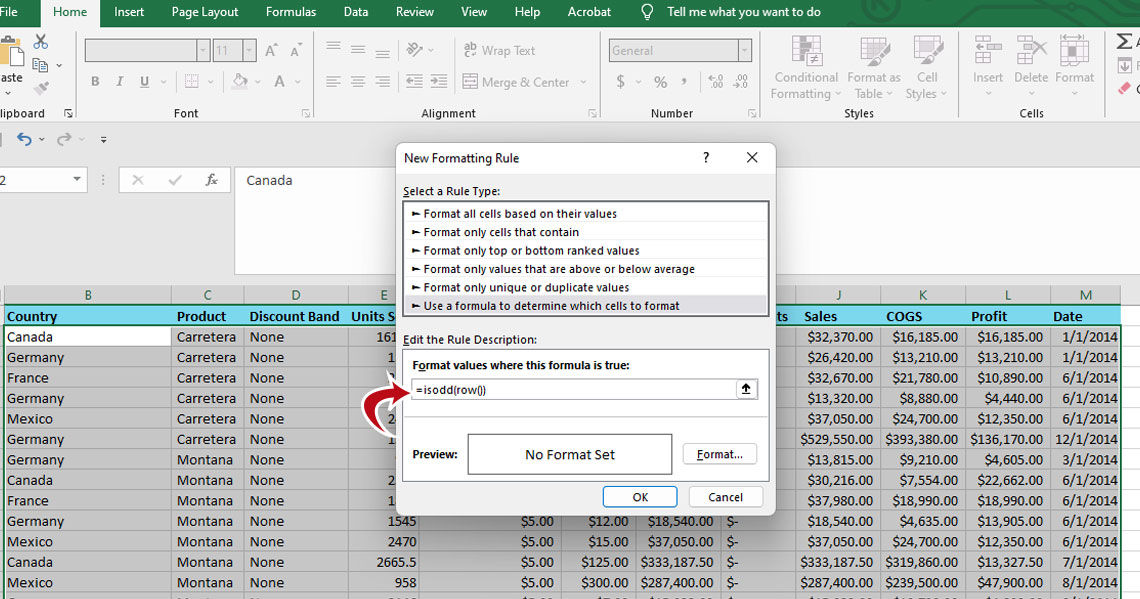1140x599 pixels.
Task: Switch to the Formulas ribbon tab
Action: click(x=290, y=12)
